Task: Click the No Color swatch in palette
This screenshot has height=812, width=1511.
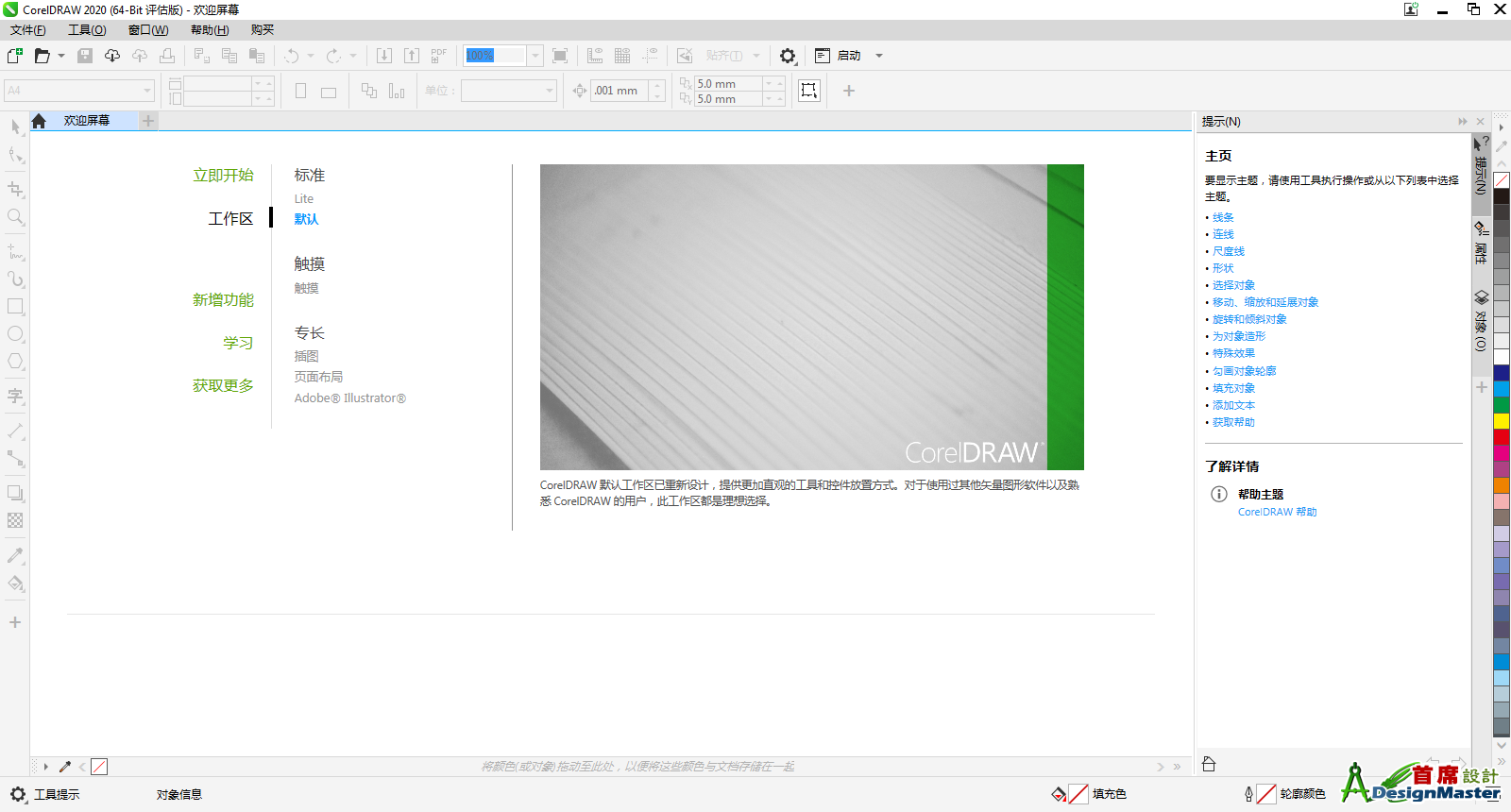Action: [1502, 180]
